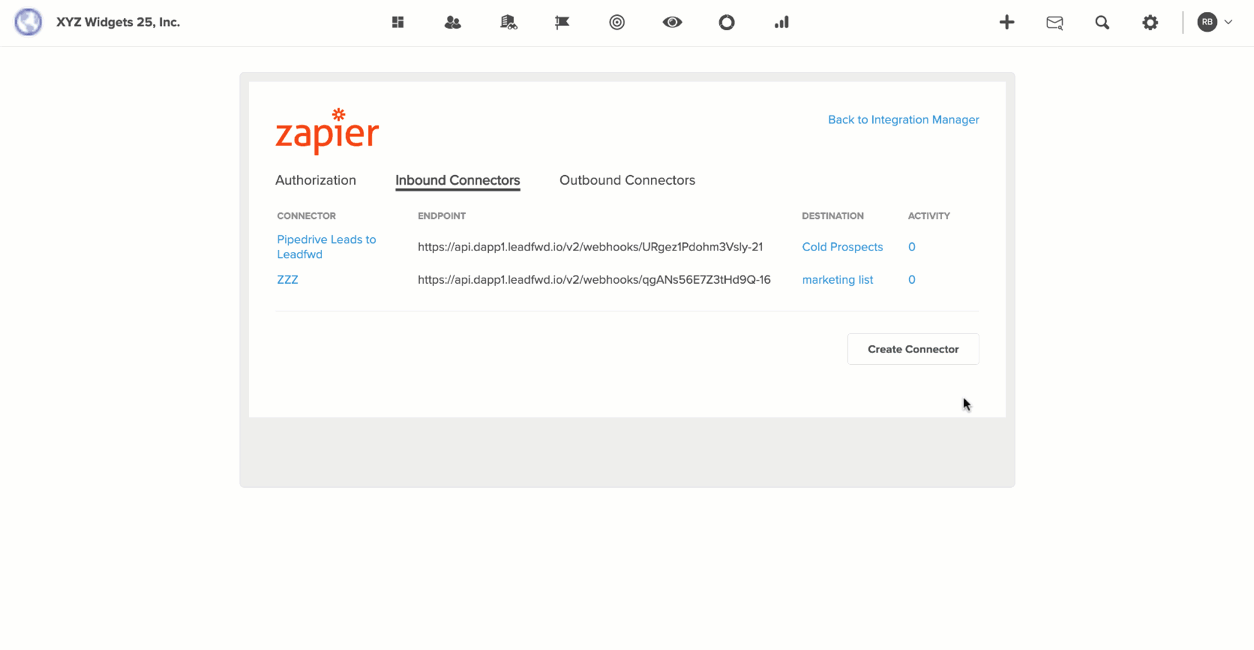Open the target goals icon

tap(617, 22)
